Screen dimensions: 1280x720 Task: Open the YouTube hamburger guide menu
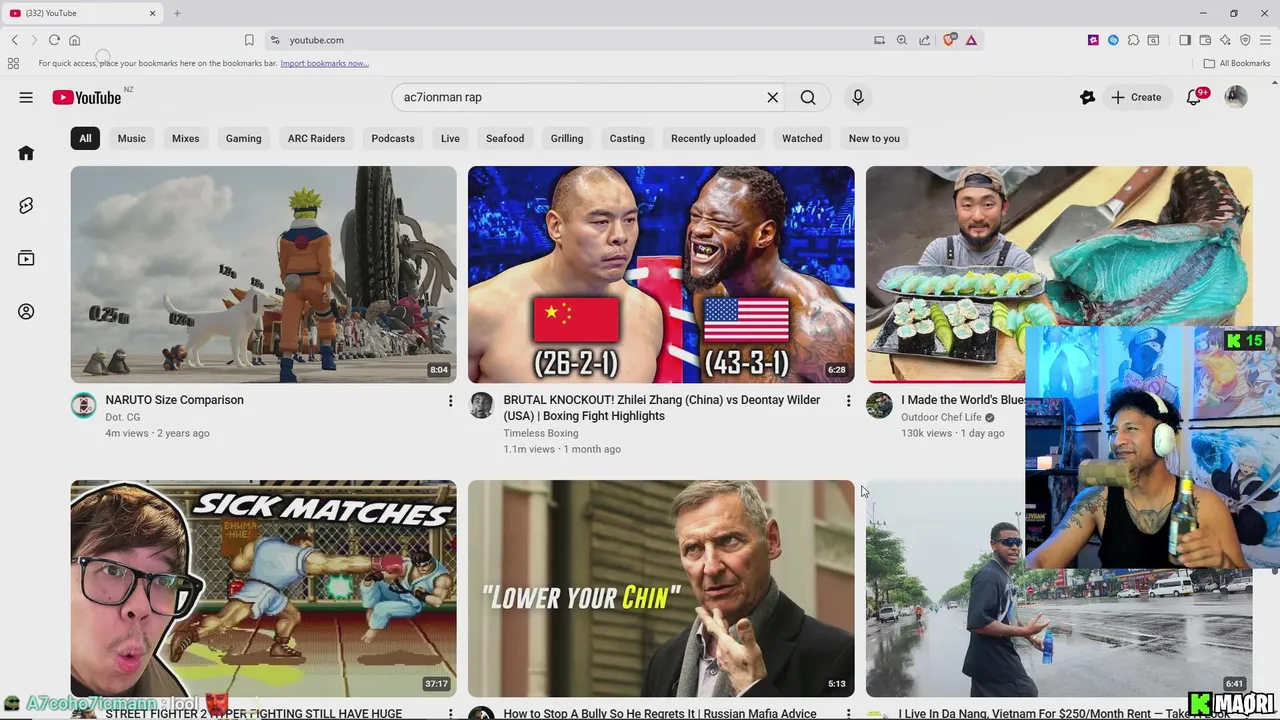click(26, 97)
